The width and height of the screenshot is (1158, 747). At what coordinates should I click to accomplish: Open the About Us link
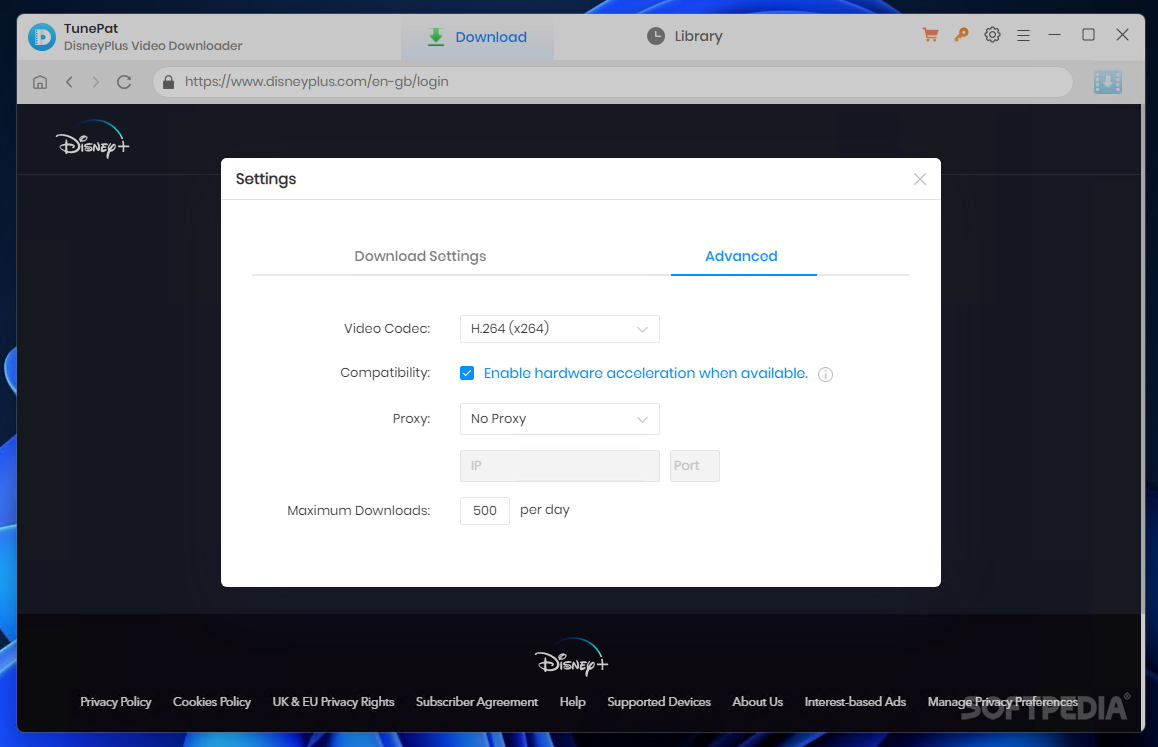[758, 702]
